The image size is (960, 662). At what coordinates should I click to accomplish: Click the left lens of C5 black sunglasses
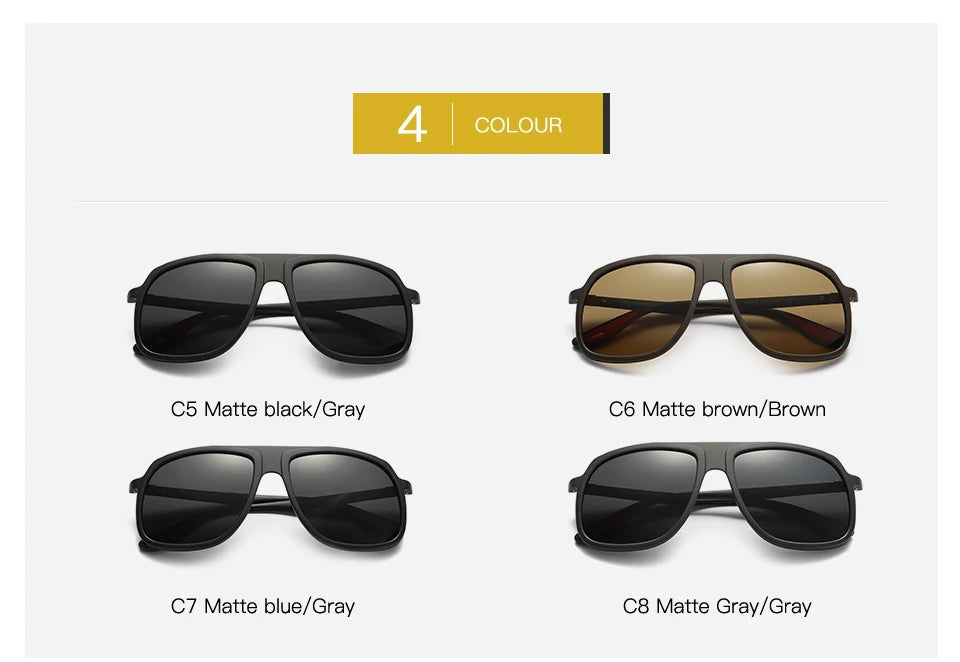pyautogui.click(x=198, y=309)
